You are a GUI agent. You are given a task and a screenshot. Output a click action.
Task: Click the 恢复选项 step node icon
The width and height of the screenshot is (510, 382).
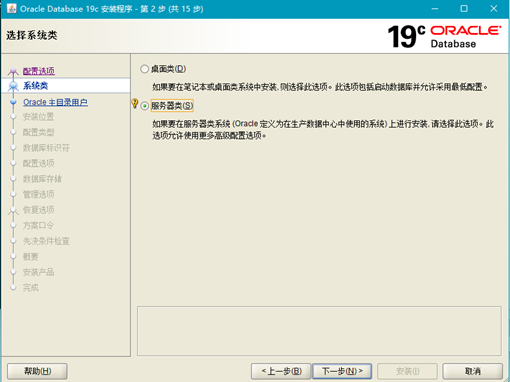(x=13, y=210)
